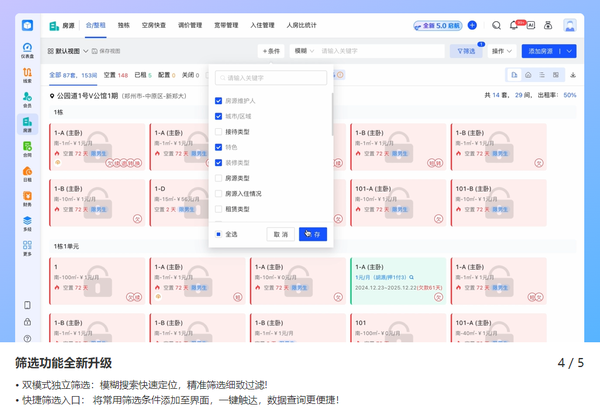Switch to the 入住管理 tab
Screen dimensions: 600x410
262,25
